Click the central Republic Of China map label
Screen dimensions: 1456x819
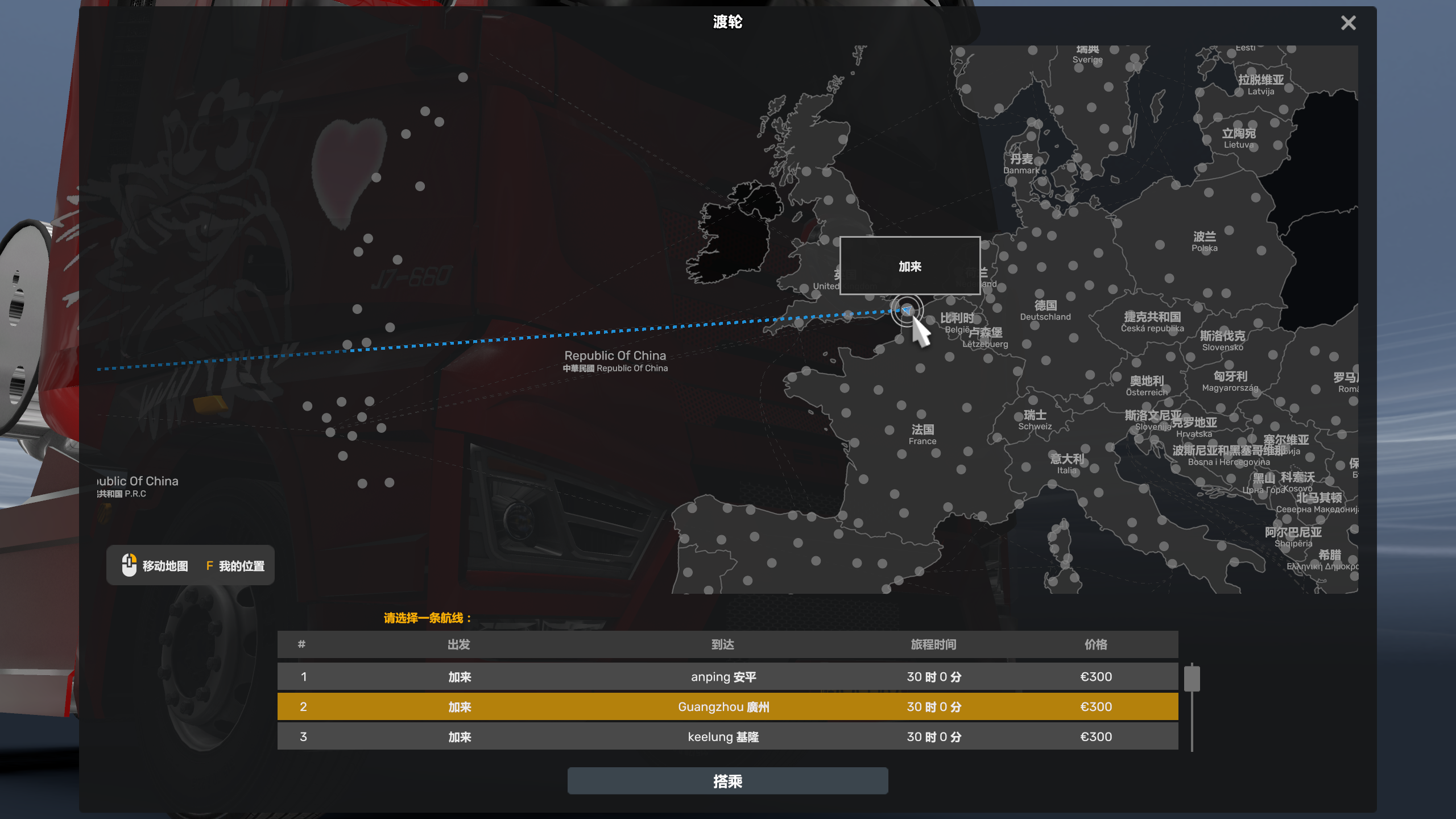point(615,361)
